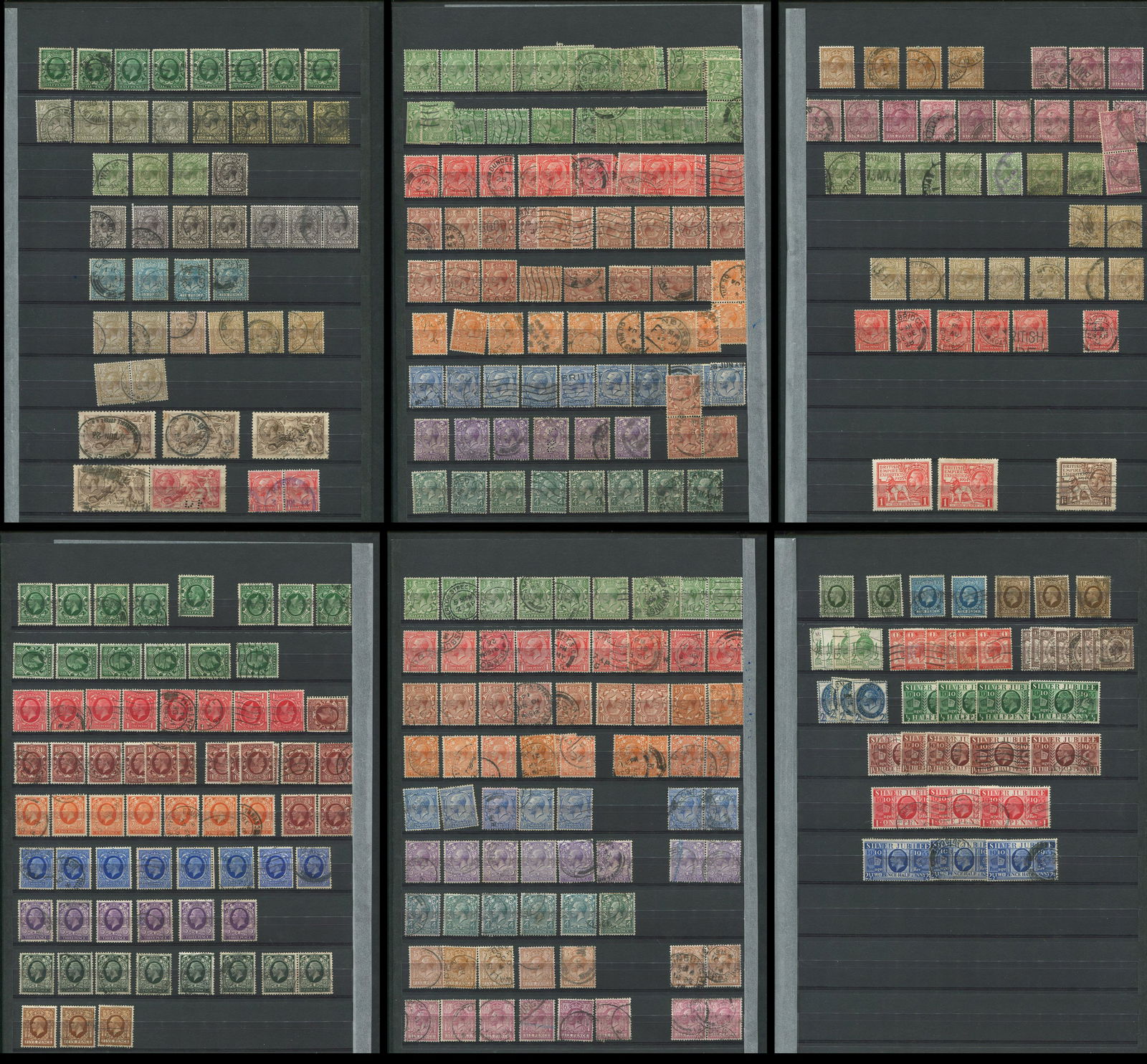
Task: Select the rightmost green Silver Jubilee halfpenny stamp
Action: [x=1065, y=700]
